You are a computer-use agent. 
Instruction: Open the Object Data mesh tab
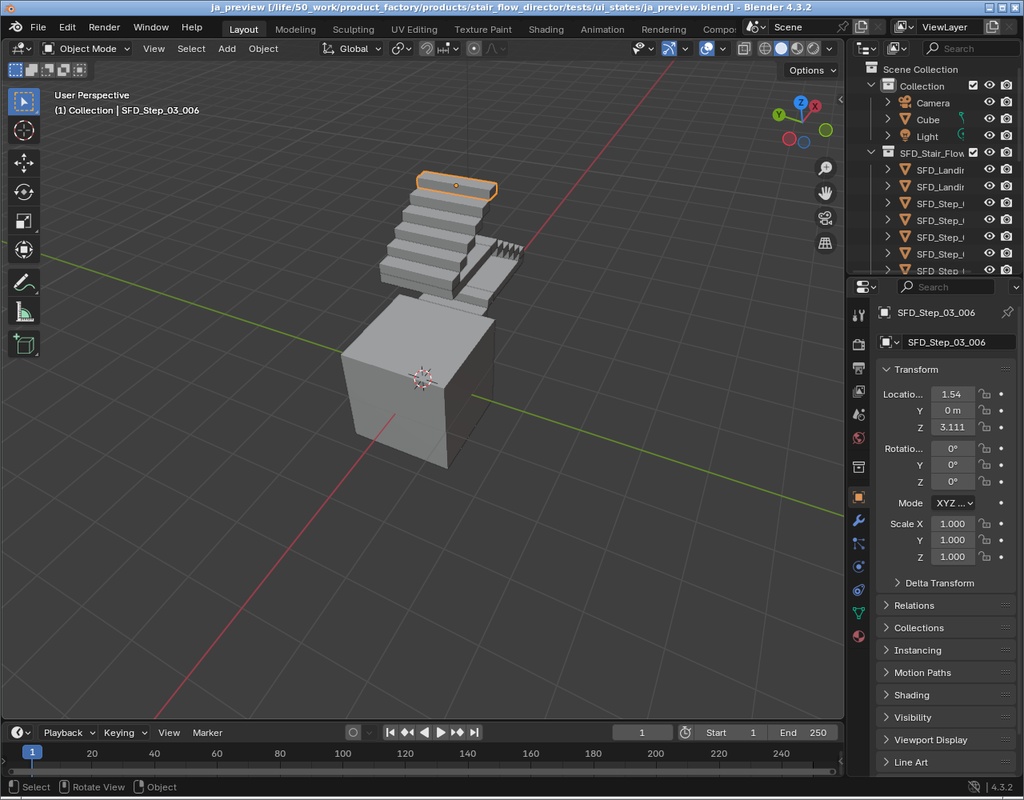pyautogui.click(x=859, y=613)
